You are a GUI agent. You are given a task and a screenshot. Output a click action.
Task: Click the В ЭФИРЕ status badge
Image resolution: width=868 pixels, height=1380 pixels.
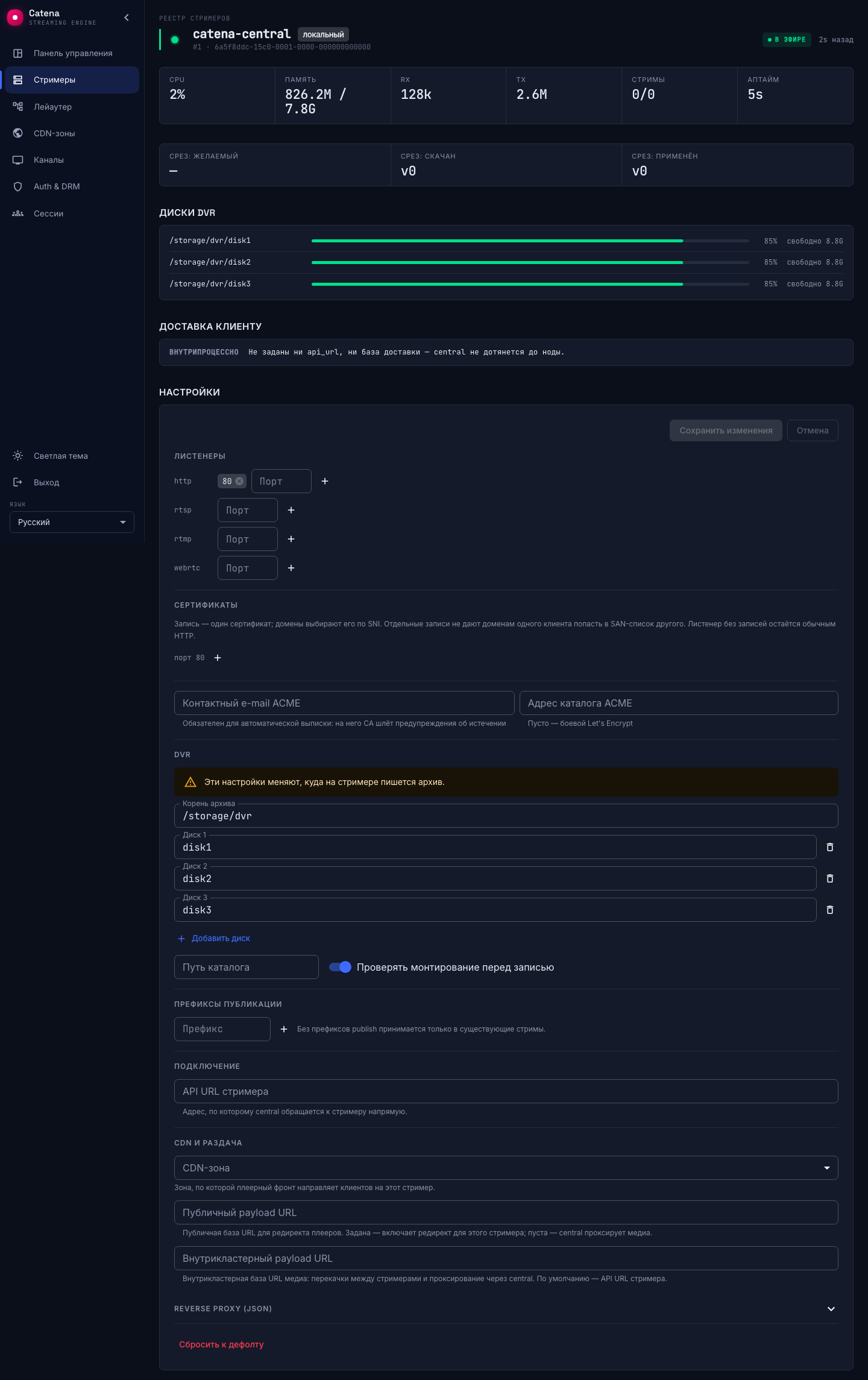pos(787,40)
